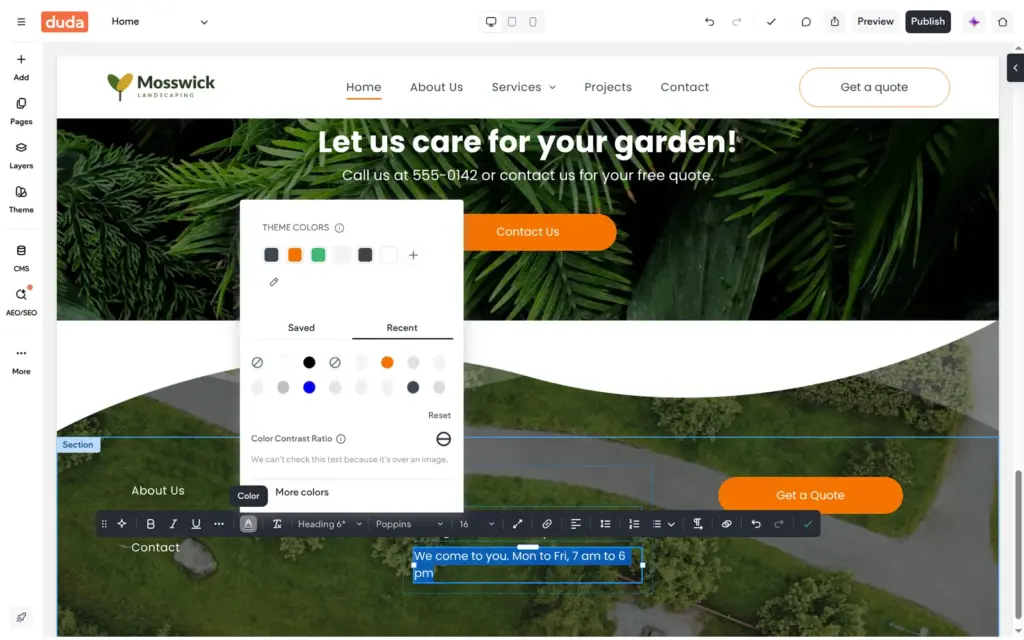The width and height of the screenshot is (1024, 640).
Task: Pick the orange recent color swatch
Action: pyautogui.click(x=387, y=362)
